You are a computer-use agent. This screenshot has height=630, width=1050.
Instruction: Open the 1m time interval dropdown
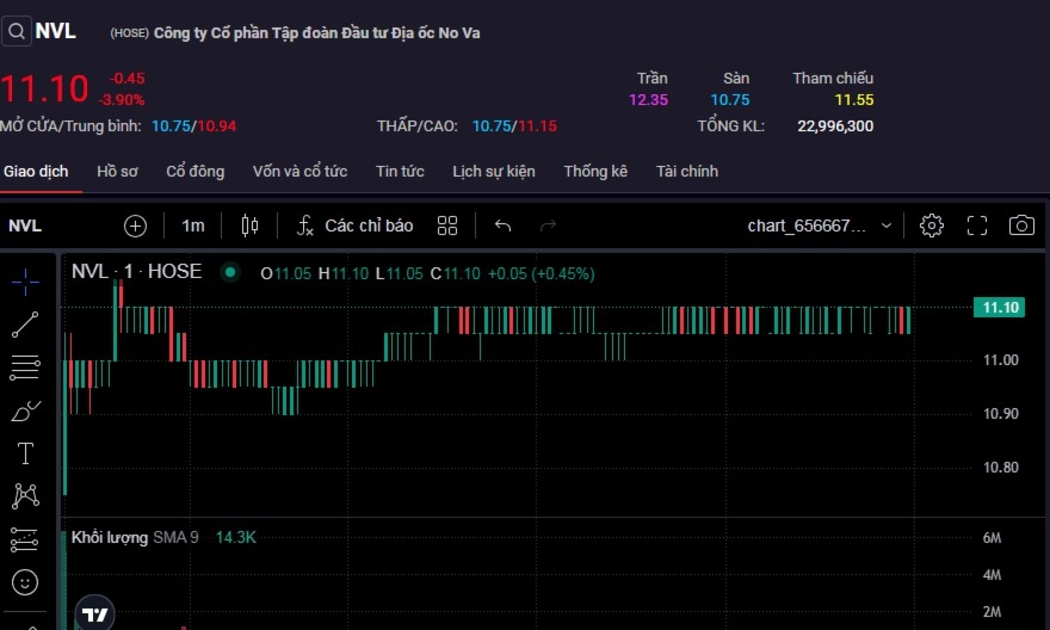pos(193,226)
